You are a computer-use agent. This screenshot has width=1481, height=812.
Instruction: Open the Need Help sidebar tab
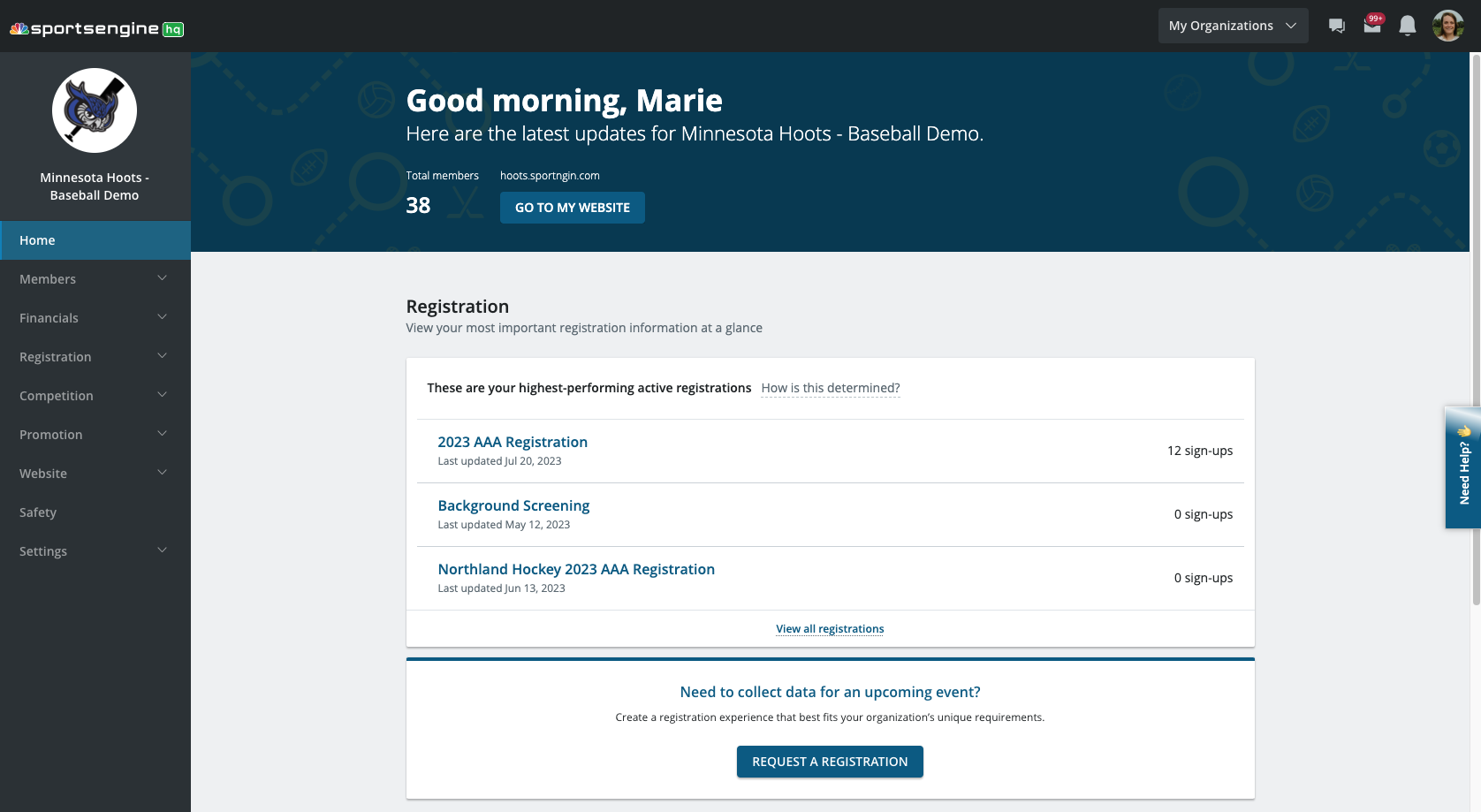click(1463, 468)
